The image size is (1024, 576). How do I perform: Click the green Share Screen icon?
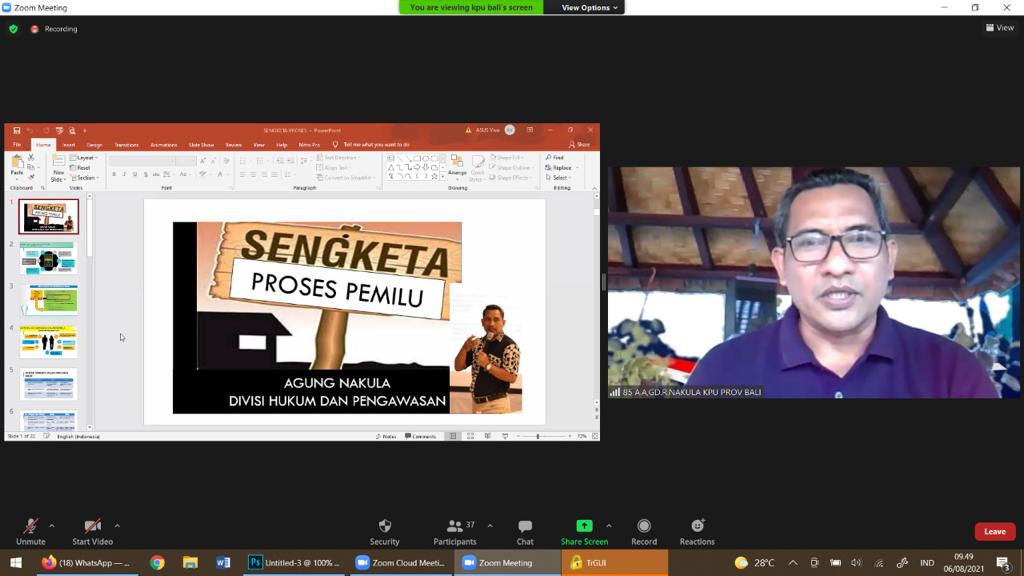click(584, 526)
